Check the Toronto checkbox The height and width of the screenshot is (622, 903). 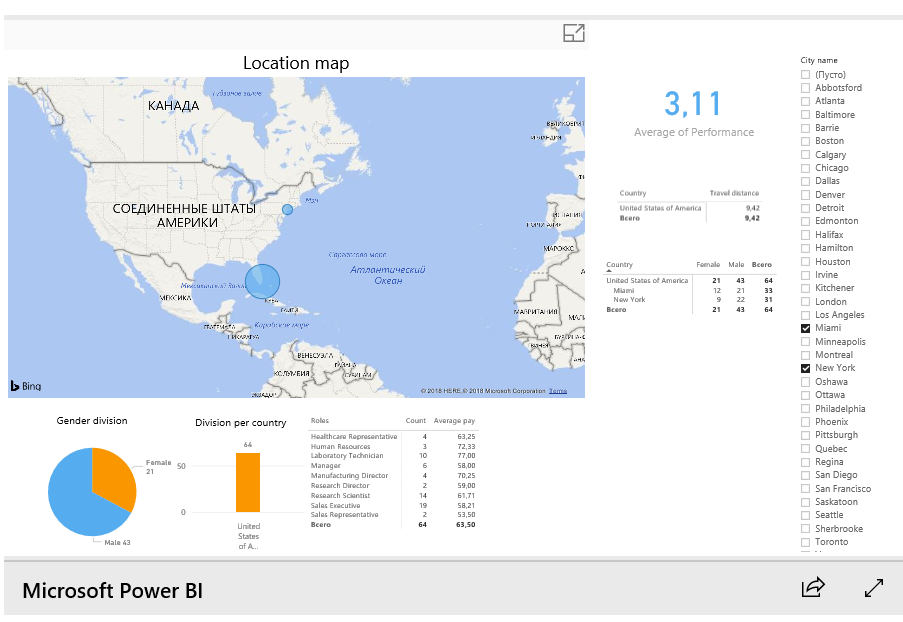coord(806,542)
